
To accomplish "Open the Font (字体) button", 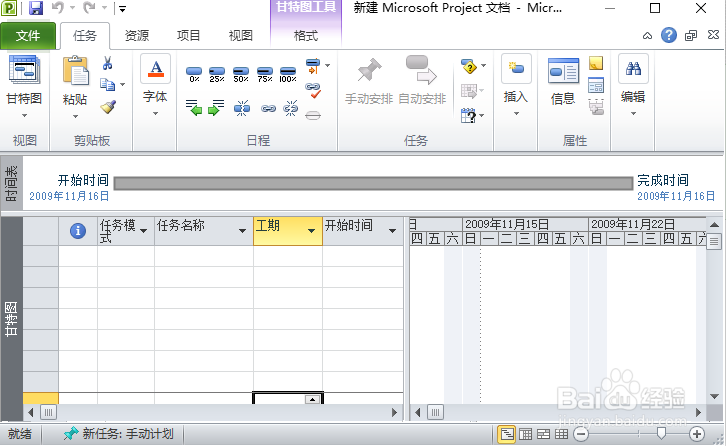I will 156,69.
